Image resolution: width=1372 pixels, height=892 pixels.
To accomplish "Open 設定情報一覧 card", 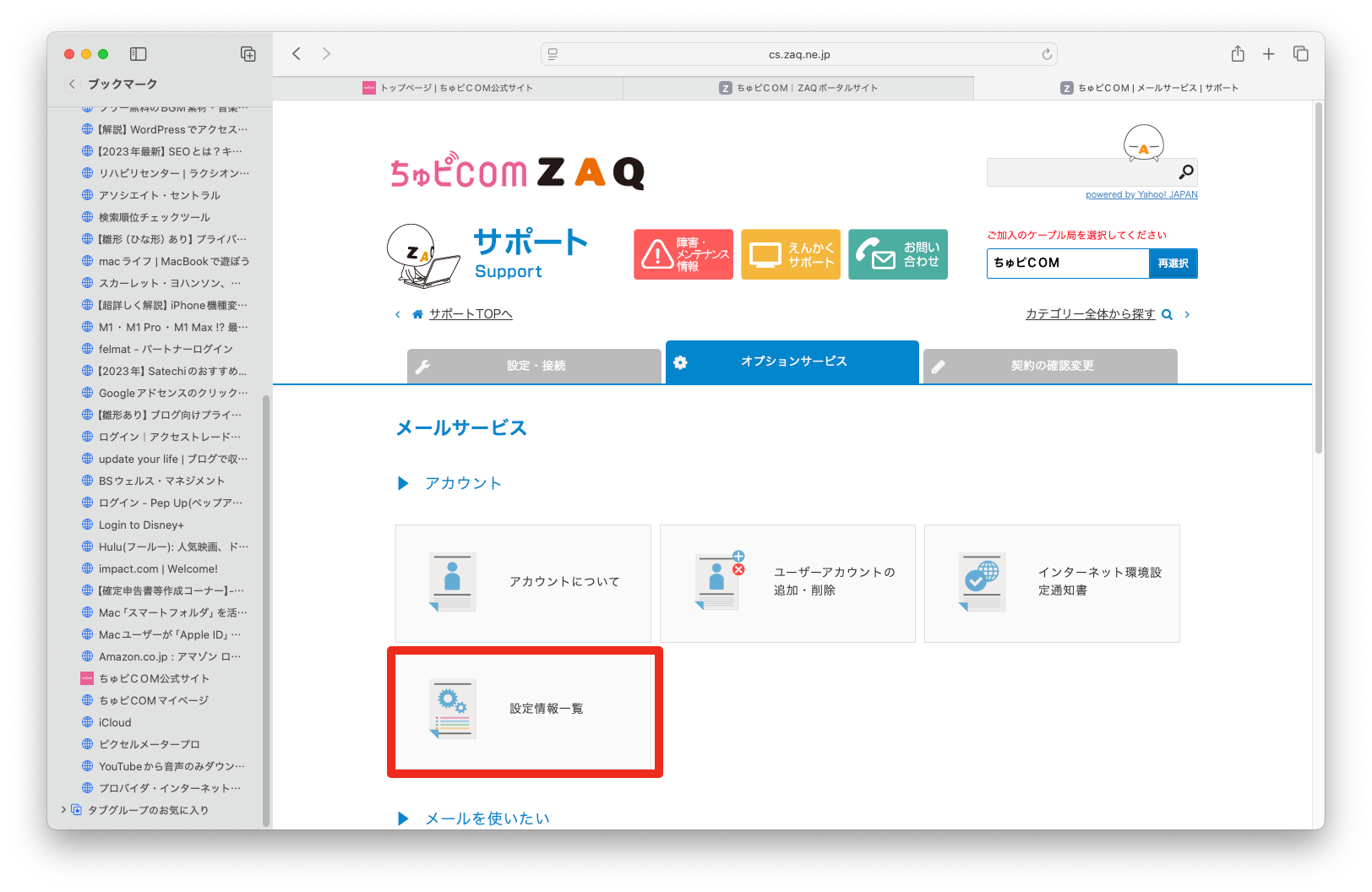I will point(525,710).
